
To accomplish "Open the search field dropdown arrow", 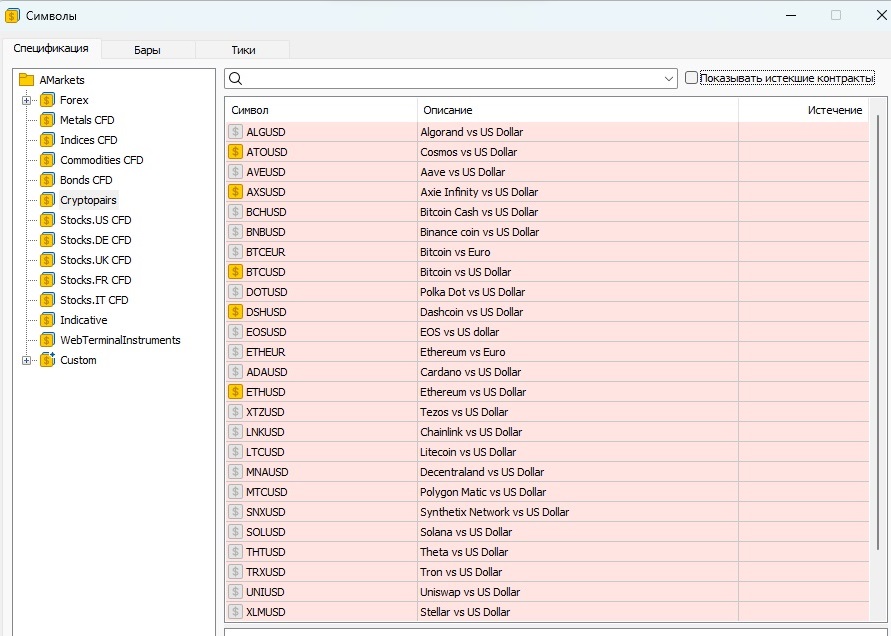I will click(669, 78).
